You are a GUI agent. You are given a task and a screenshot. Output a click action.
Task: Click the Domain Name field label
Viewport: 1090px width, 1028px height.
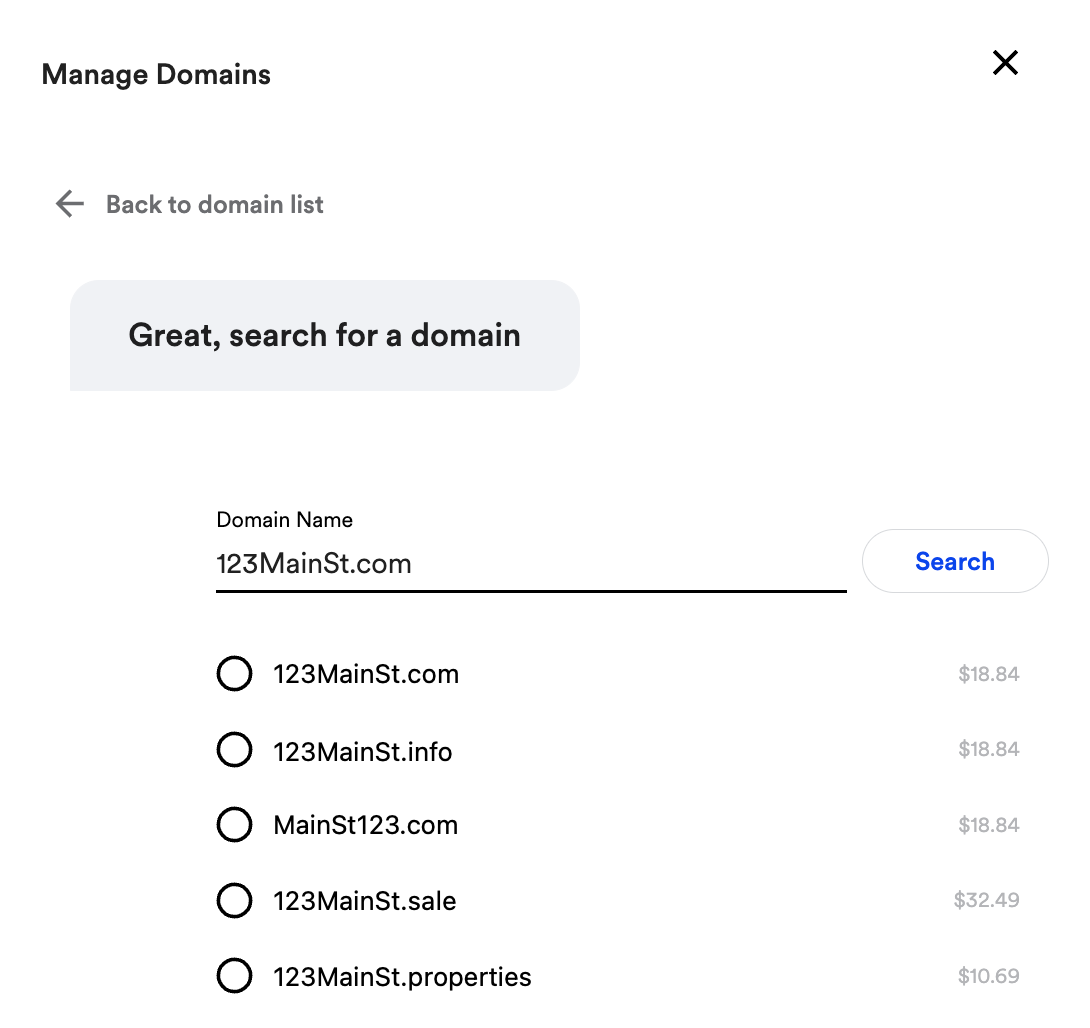click(284, 519)
